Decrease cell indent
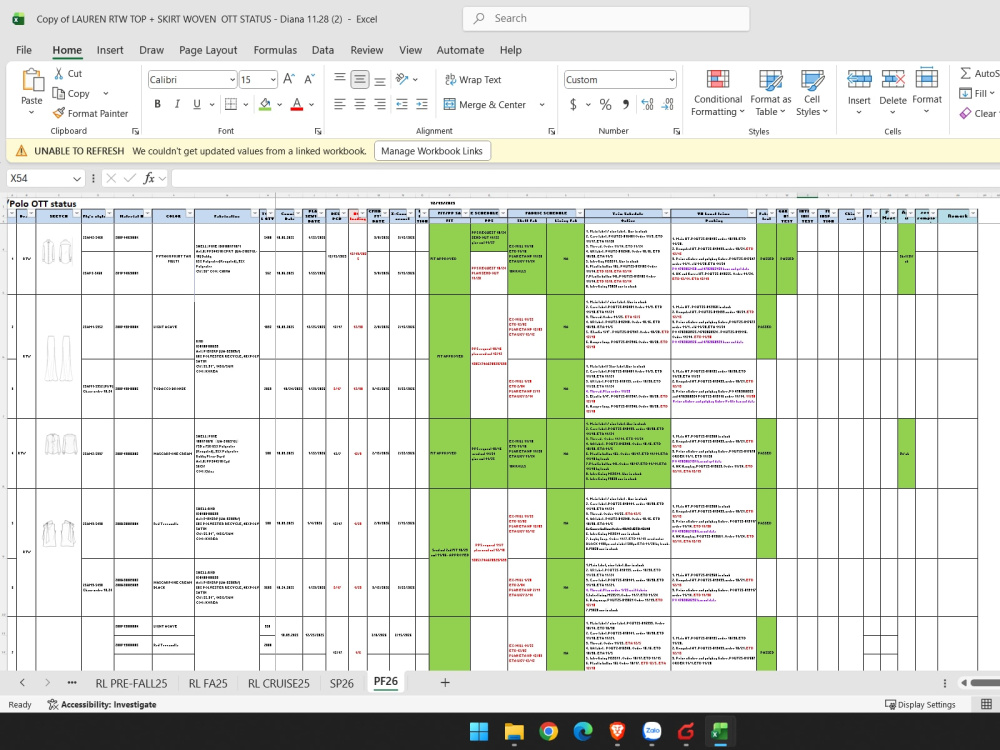This screenshot has width=1000, height=750. tap(402, 104)
